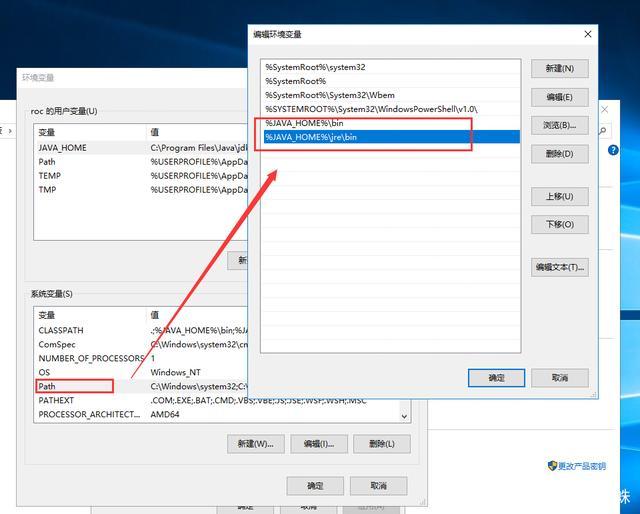Screen dimensions: 640x514
Task: Select Path in user variables list
Action: 141,162
